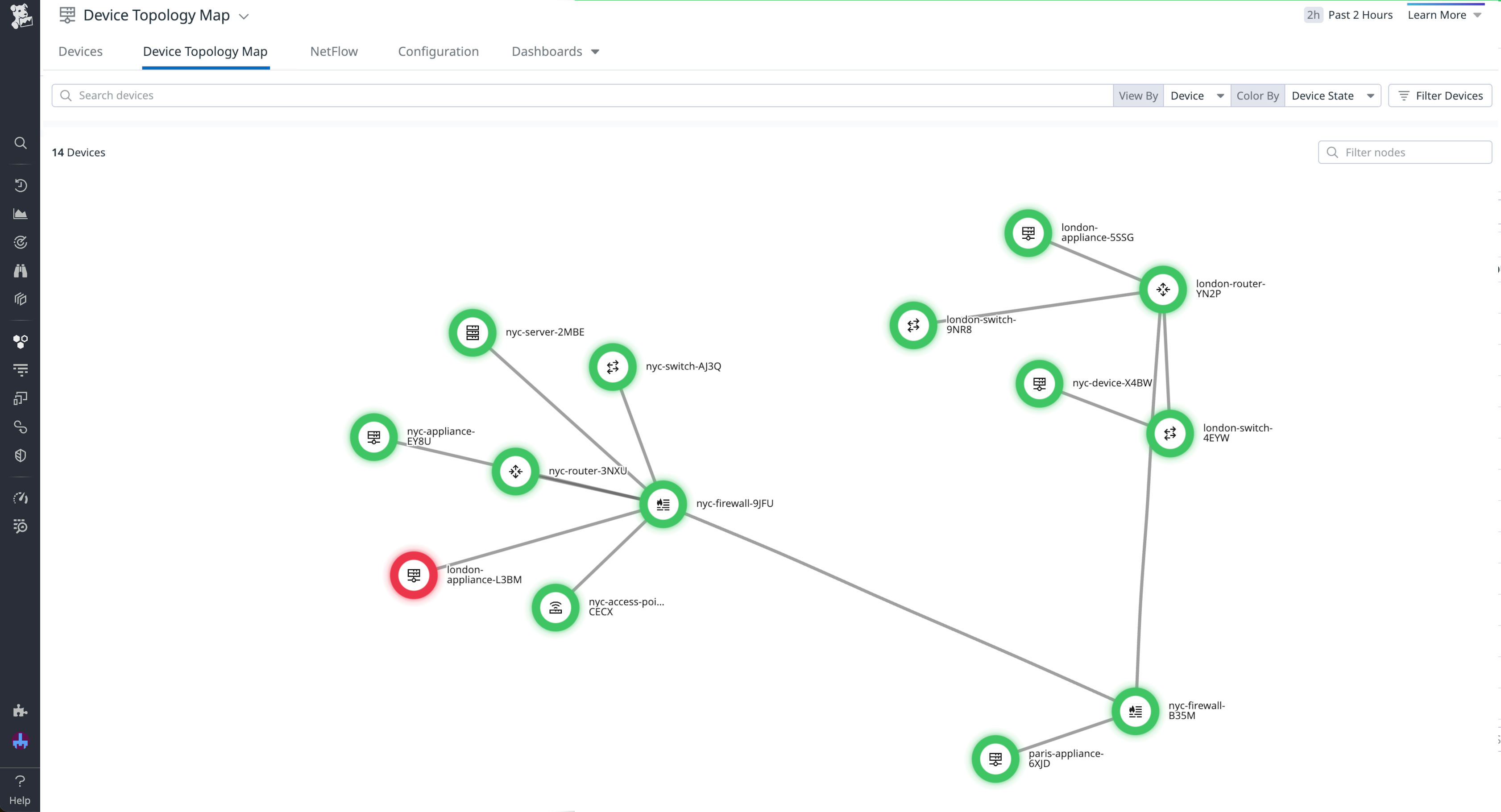
Task: Open the service map hexagons icon
Action: click(21, 342)
